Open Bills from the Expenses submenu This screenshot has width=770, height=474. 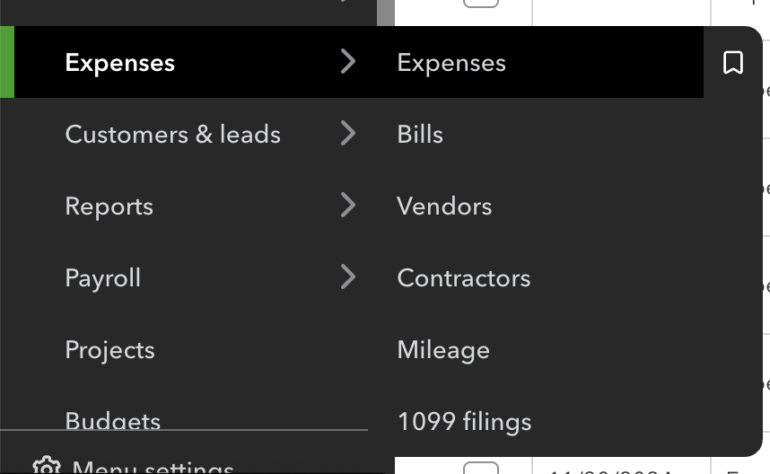[420, 134]
